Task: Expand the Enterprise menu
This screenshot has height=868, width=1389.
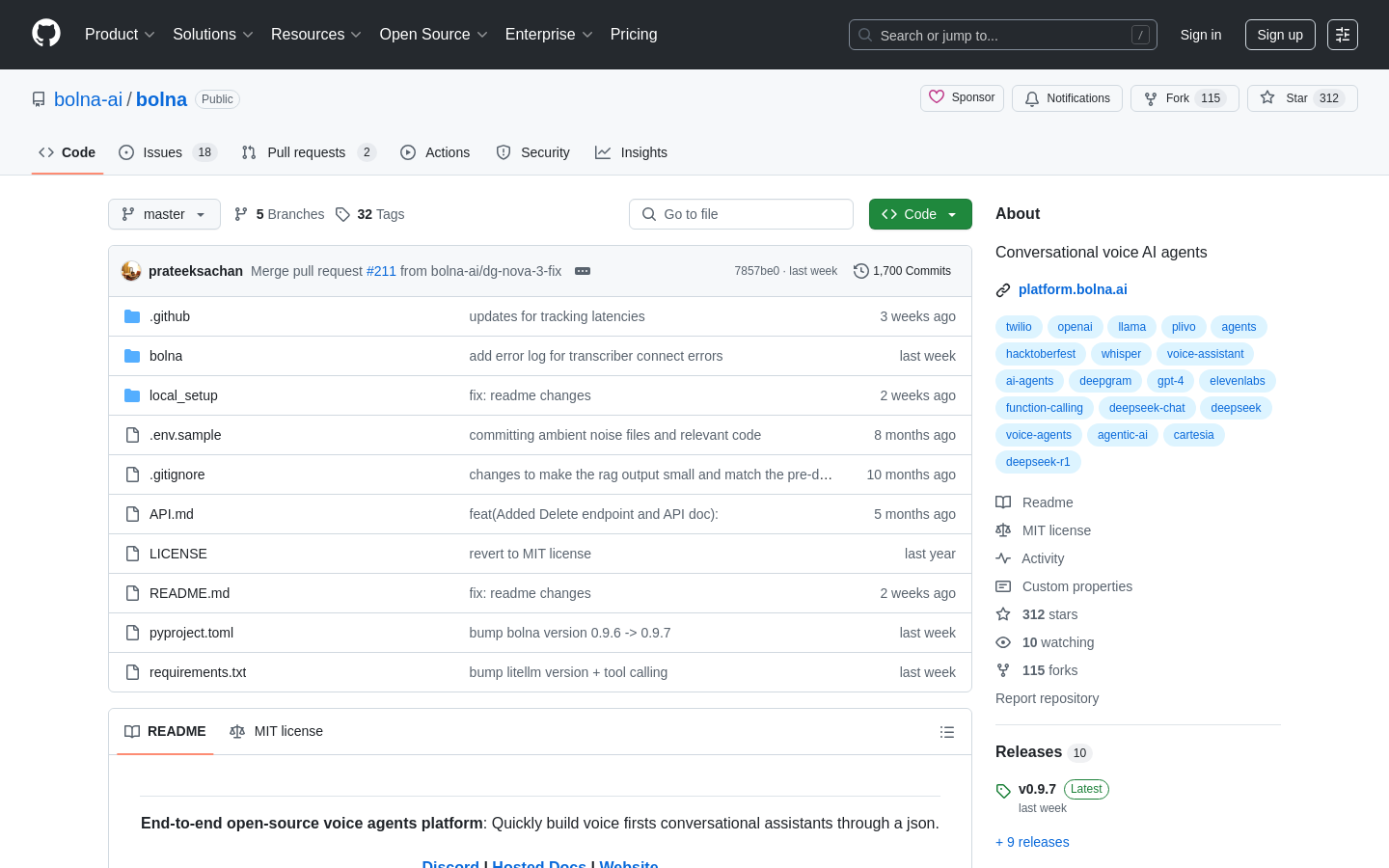Action: [549, 35]
